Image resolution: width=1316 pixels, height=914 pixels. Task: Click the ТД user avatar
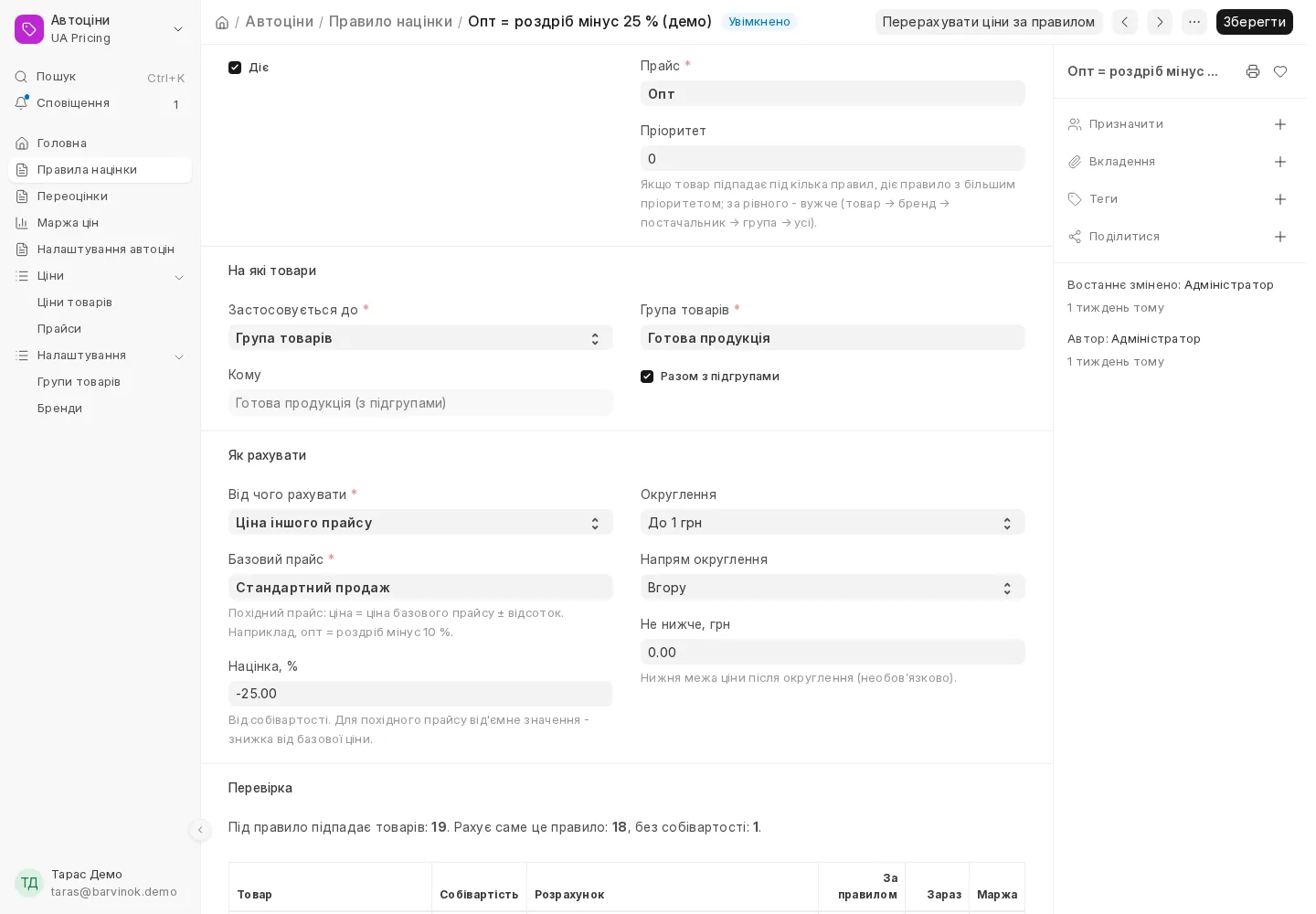point(29,883)
